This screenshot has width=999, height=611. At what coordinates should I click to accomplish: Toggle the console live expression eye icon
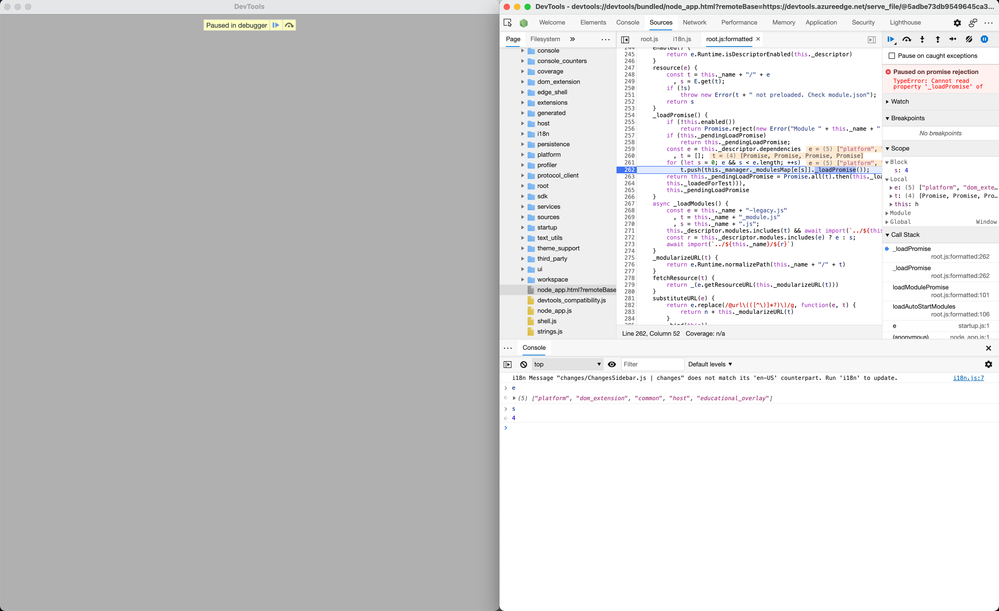[612, 364]
